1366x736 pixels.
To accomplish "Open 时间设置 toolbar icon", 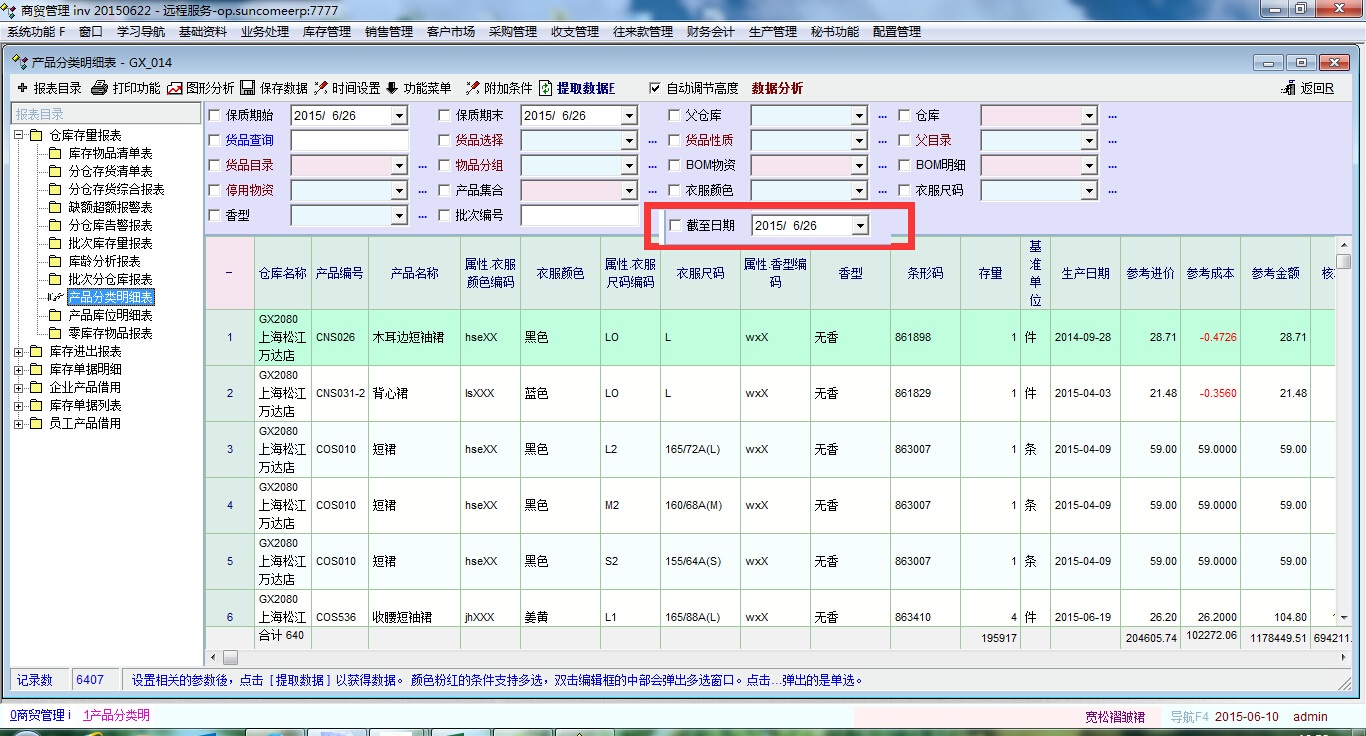I will [321, 88].
